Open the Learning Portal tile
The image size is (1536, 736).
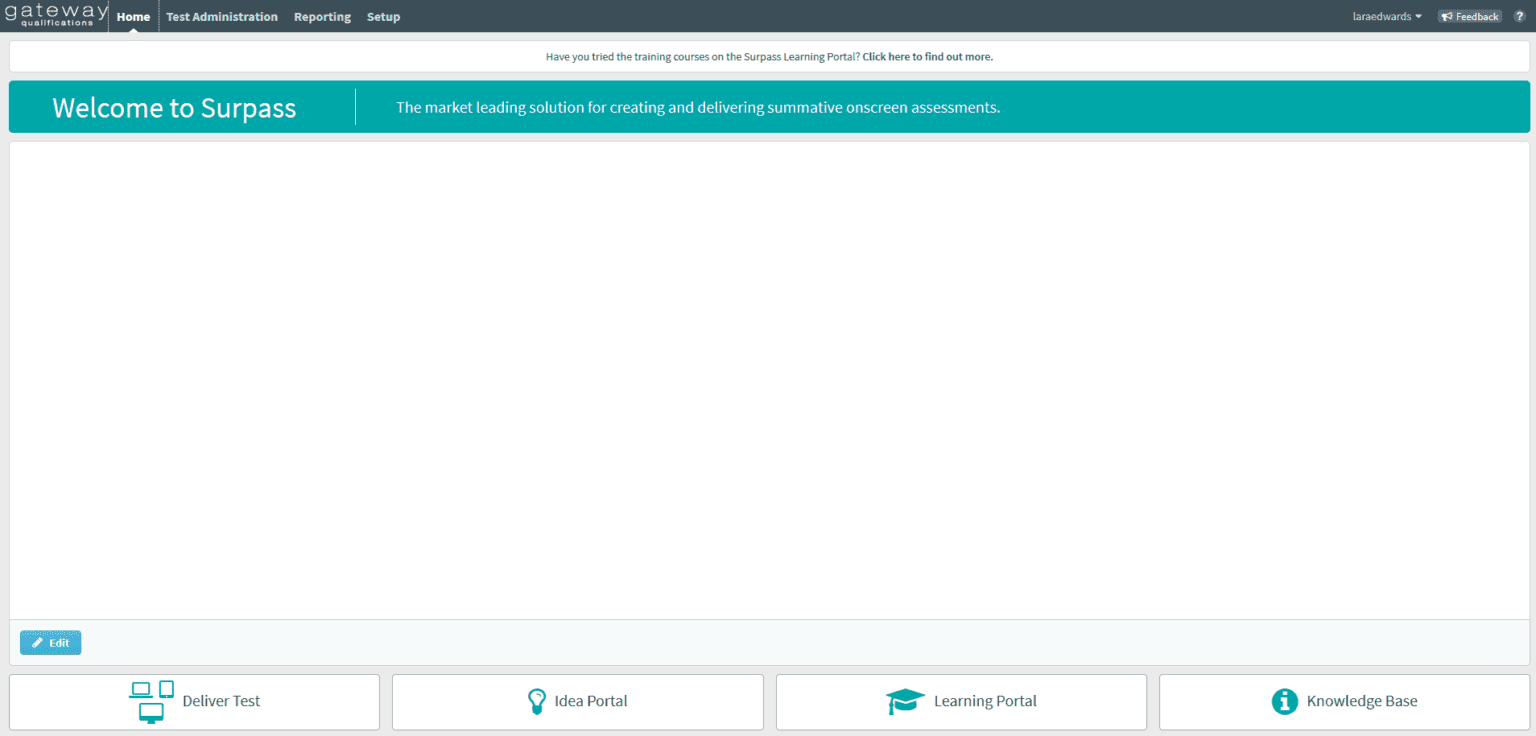960,701
